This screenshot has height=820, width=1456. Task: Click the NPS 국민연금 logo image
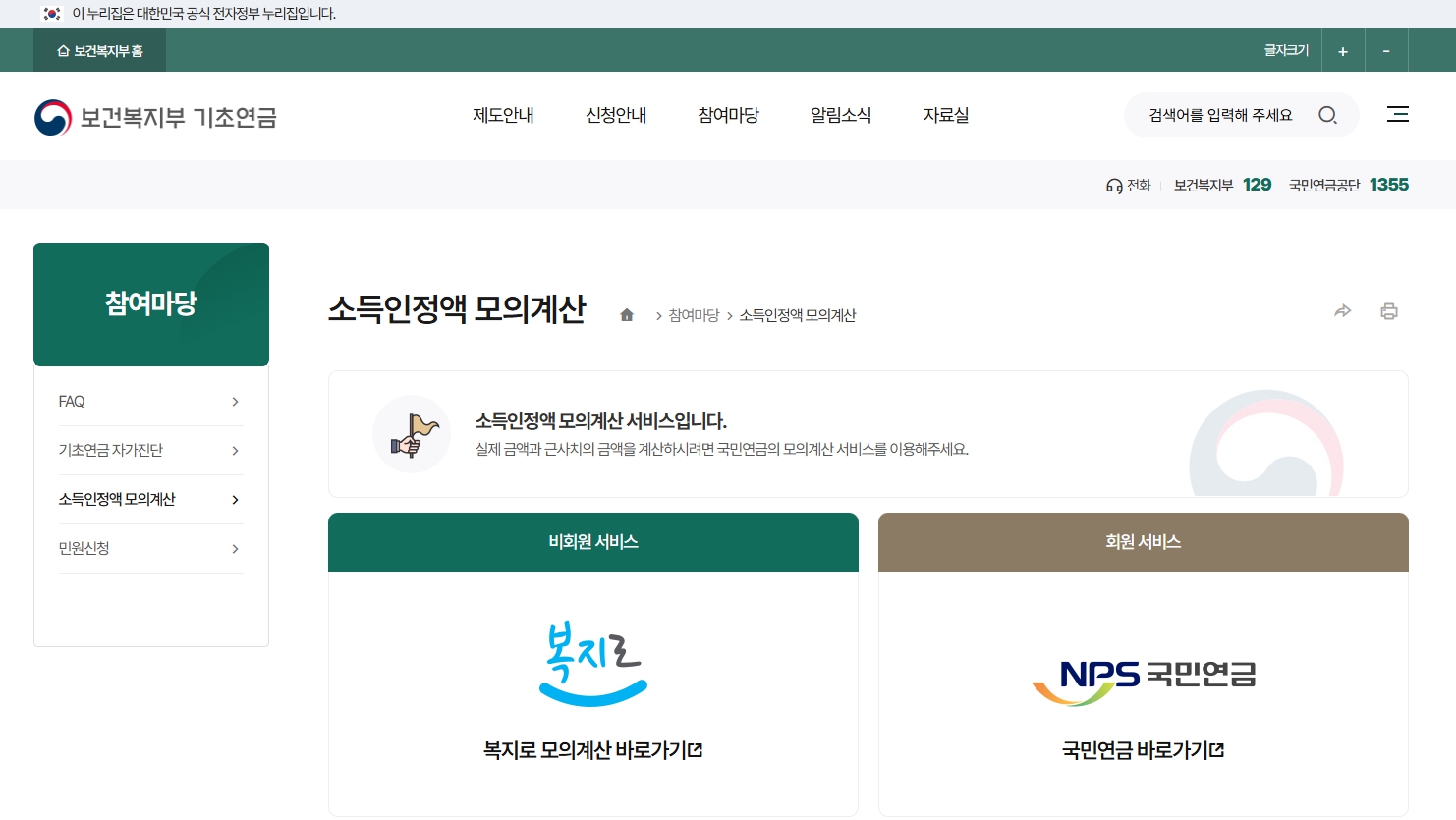pos(1144,682)
